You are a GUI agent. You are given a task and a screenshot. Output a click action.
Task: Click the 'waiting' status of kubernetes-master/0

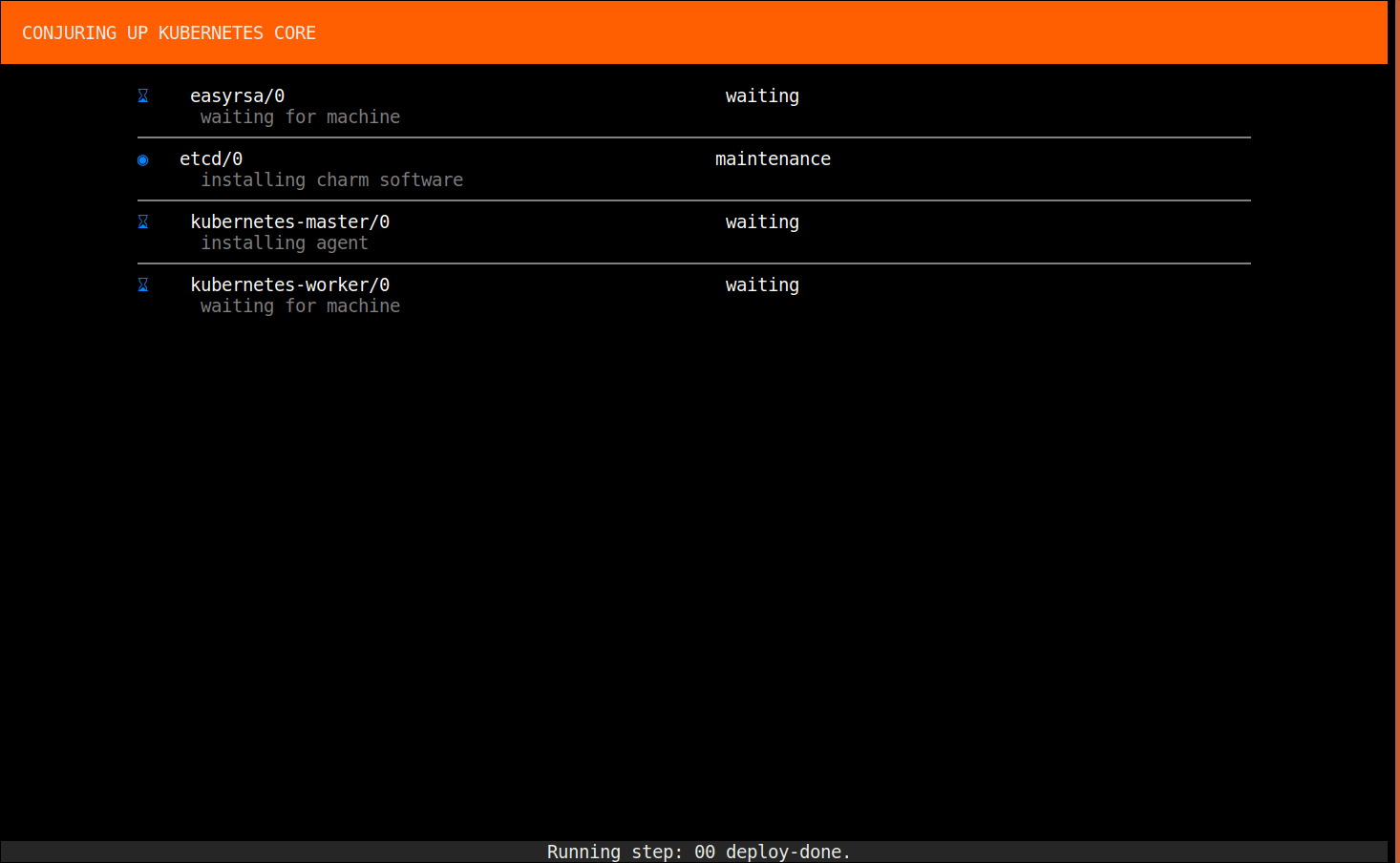[x=762, y=221]
